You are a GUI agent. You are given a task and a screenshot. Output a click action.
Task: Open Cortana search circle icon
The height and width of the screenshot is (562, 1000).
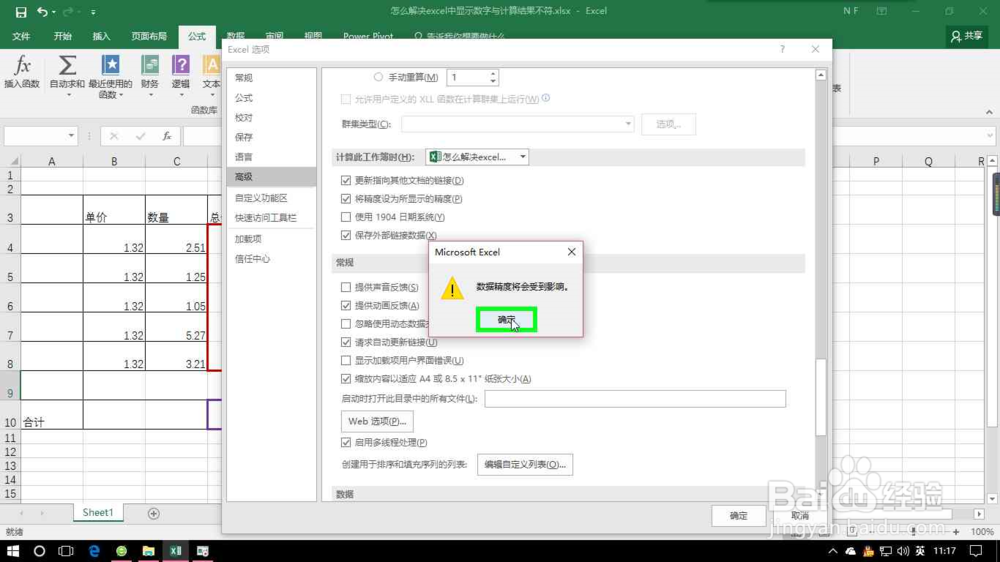click(40, 551)
